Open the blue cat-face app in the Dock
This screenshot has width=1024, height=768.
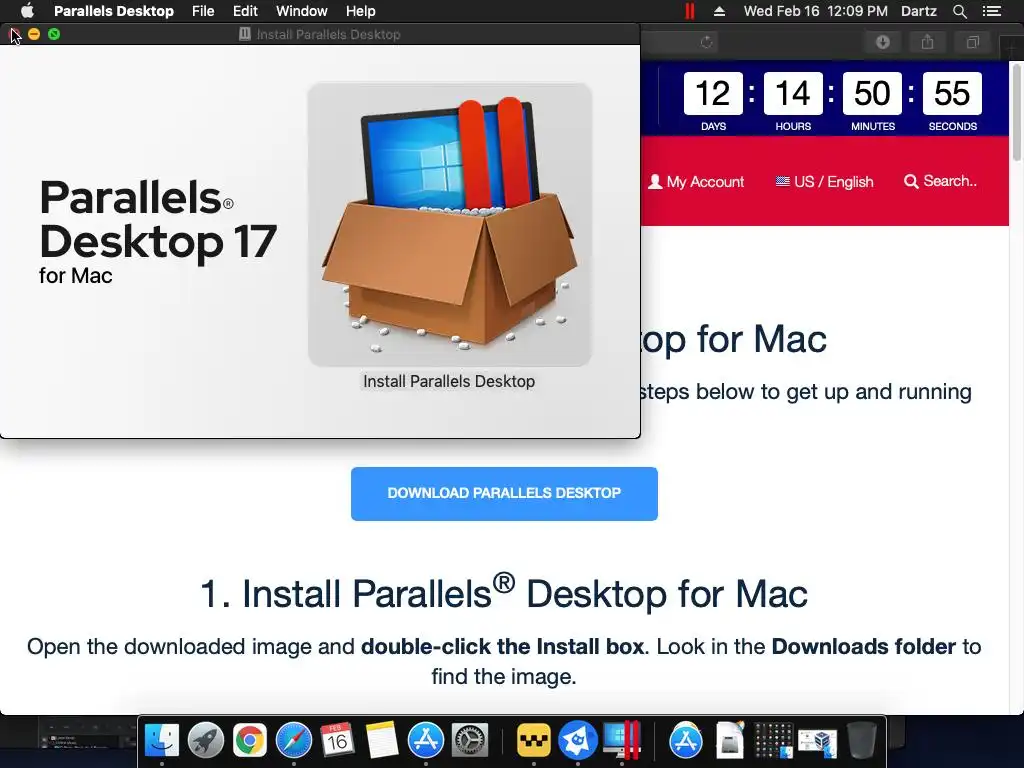point(577,740)
